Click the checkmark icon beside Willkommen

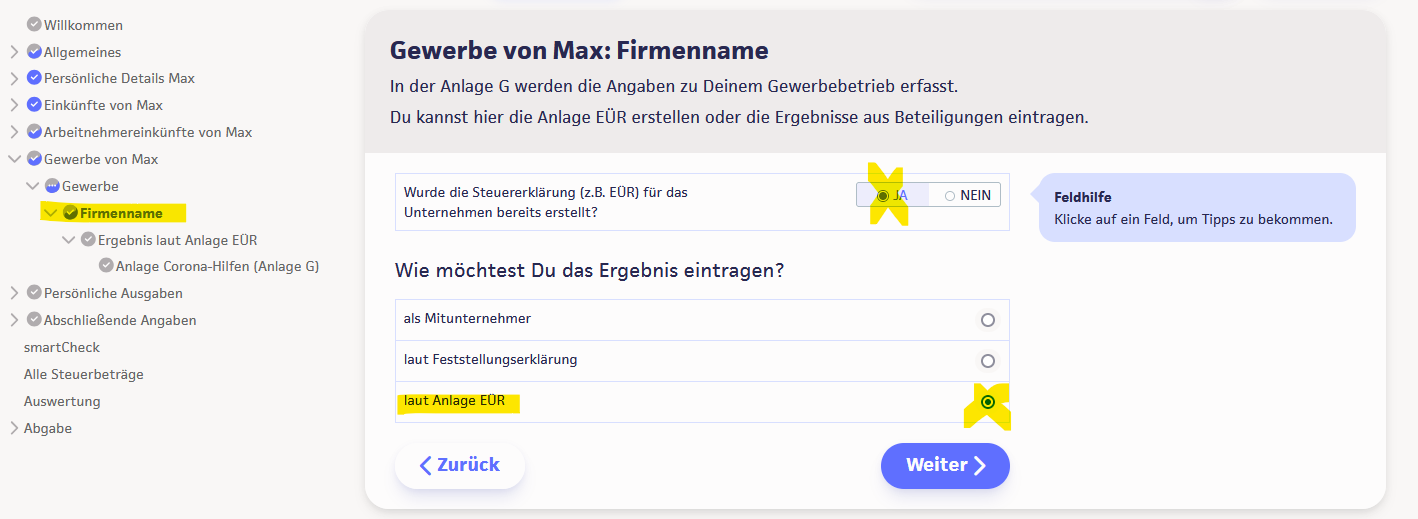(34, 25)
